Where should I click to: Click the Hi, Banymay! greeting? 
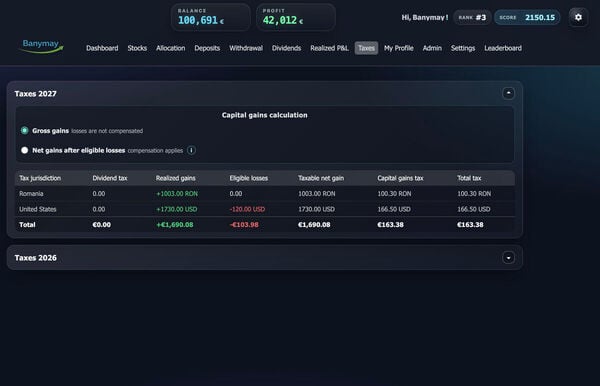point(425,18)
